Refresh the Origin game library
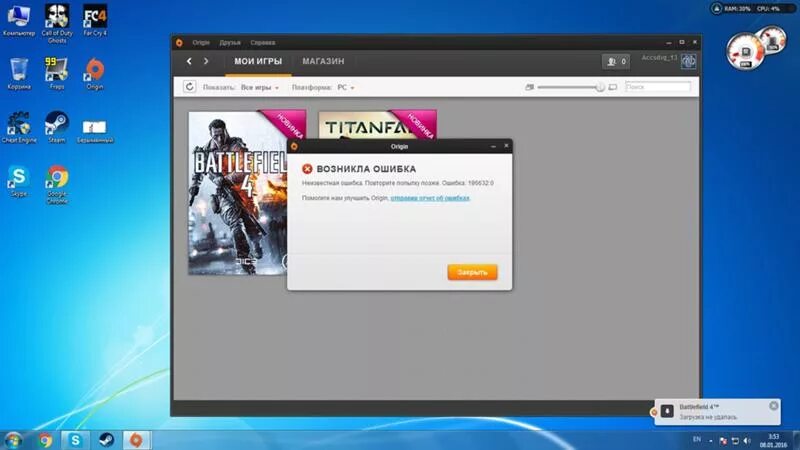Screen dimensions: 800x450 189,87
